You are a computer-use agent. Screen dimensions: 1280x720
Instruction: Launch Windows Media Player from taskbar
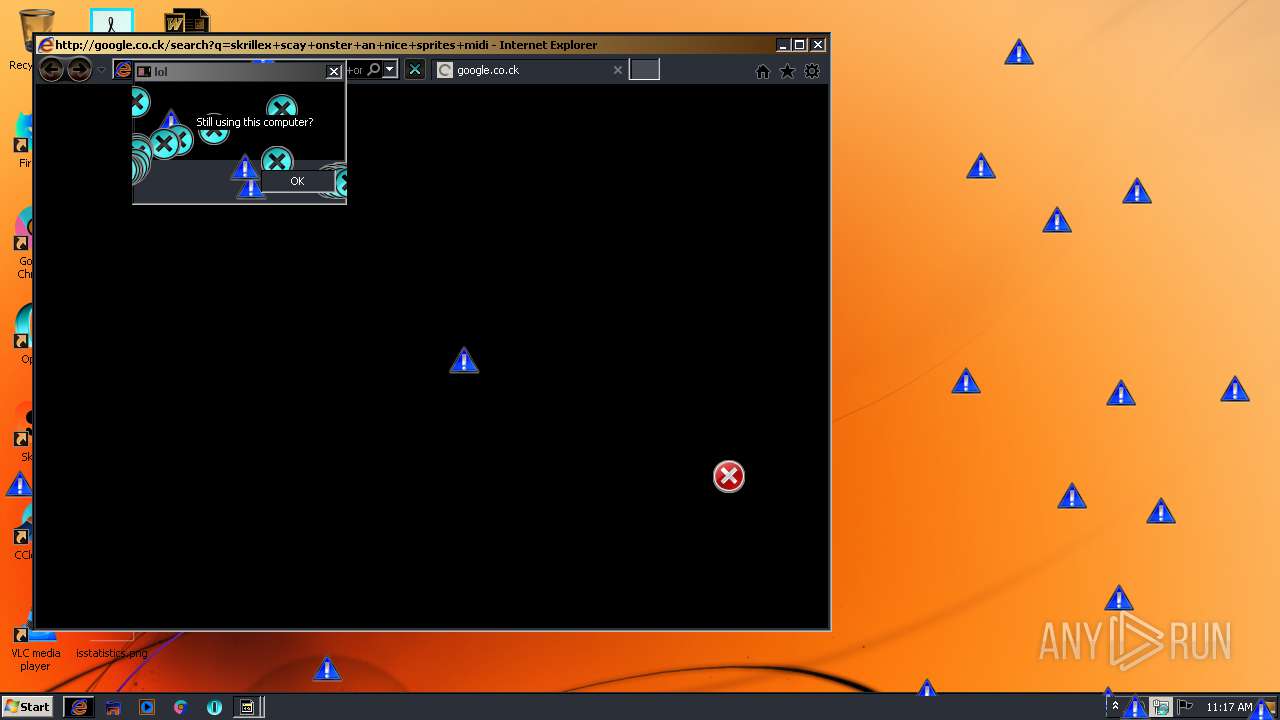click(147, 707)
